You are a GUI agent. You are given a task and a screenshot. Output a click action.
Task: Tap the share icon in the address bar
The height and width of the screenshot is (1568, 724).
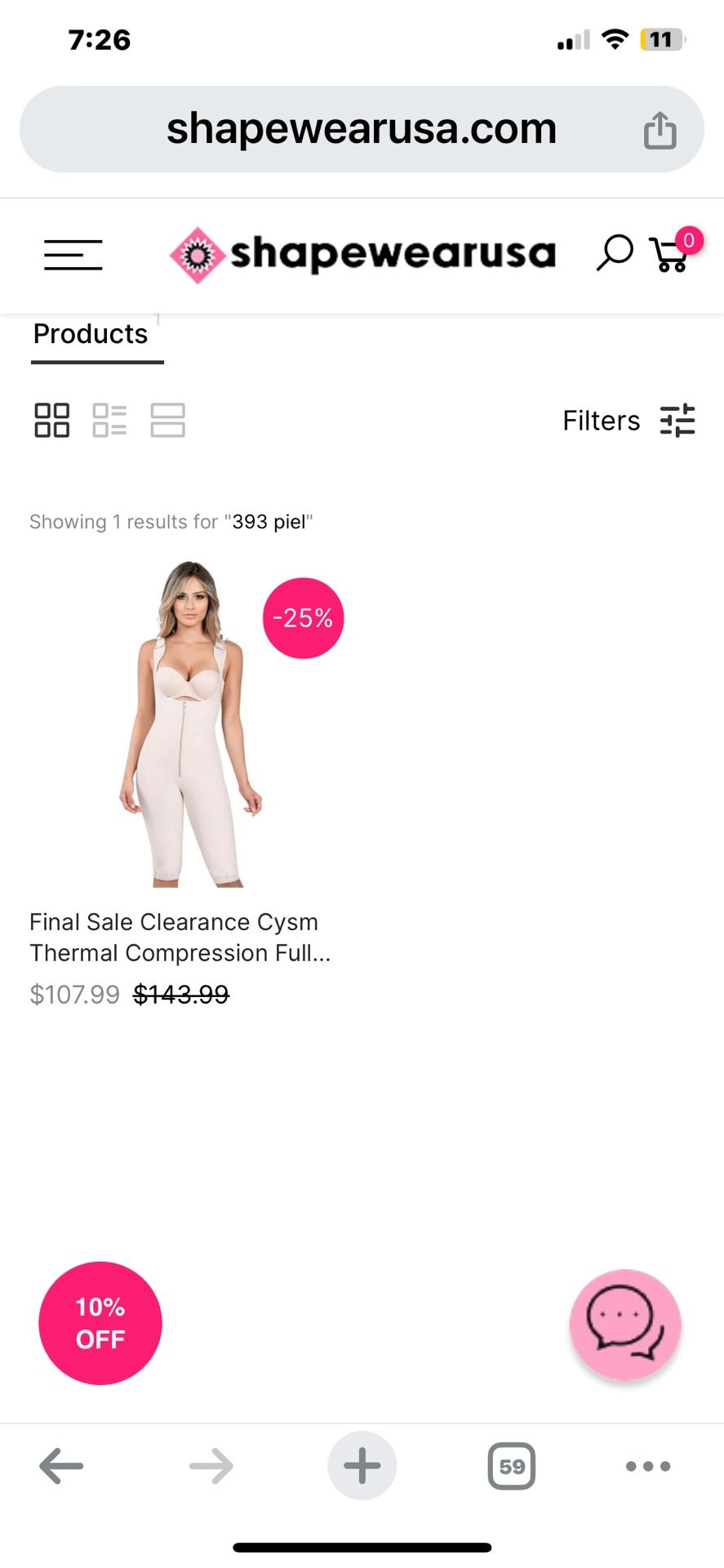click(x=660, y=128)
